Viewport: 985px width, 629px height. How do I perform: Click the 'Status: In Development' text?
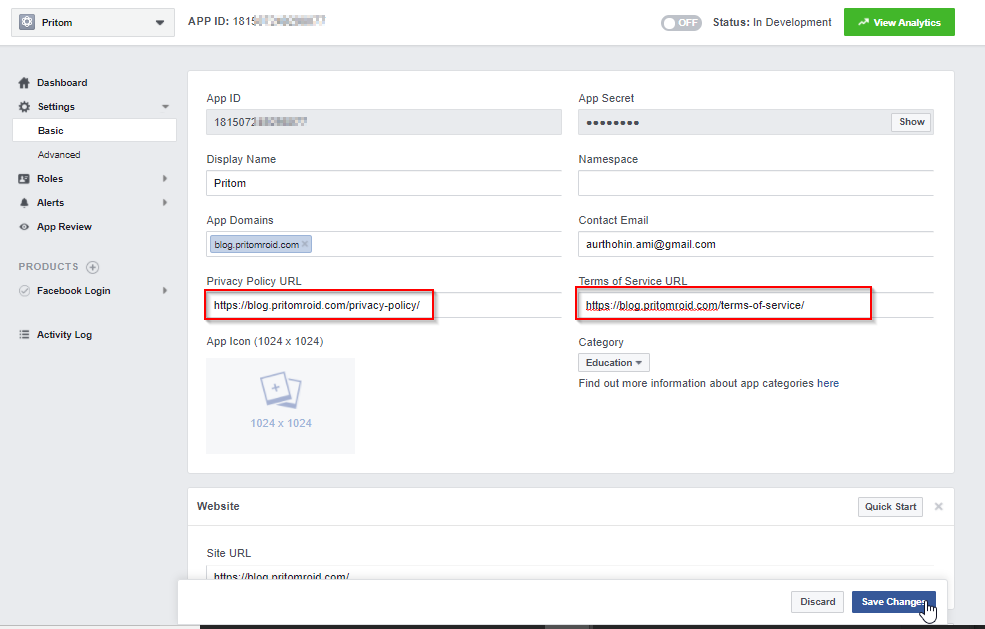click(x=772, y=23)
